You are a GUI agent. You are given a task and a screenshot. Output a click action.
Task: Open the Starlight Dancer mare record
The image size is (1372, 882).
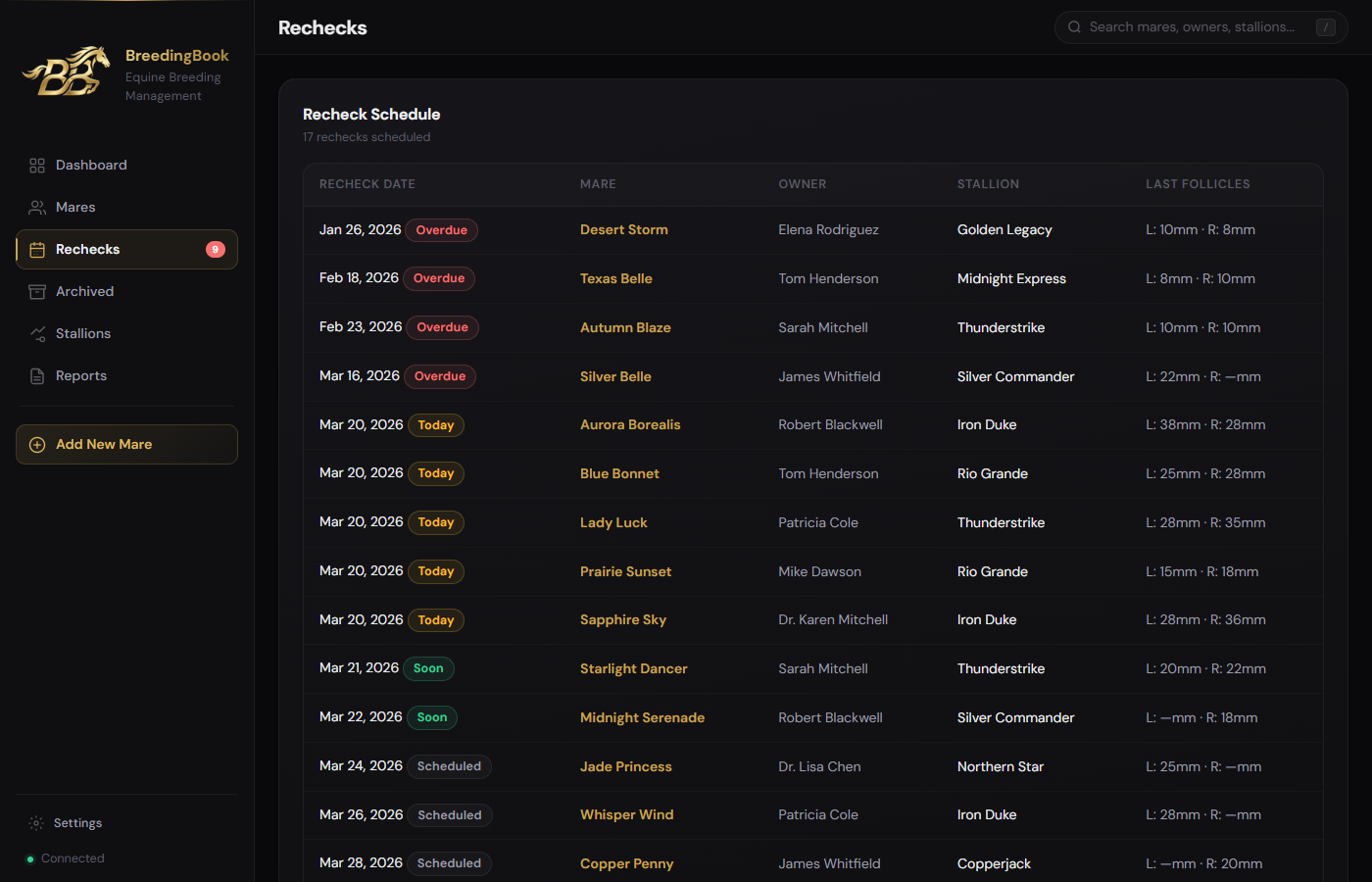click(634, 669)
